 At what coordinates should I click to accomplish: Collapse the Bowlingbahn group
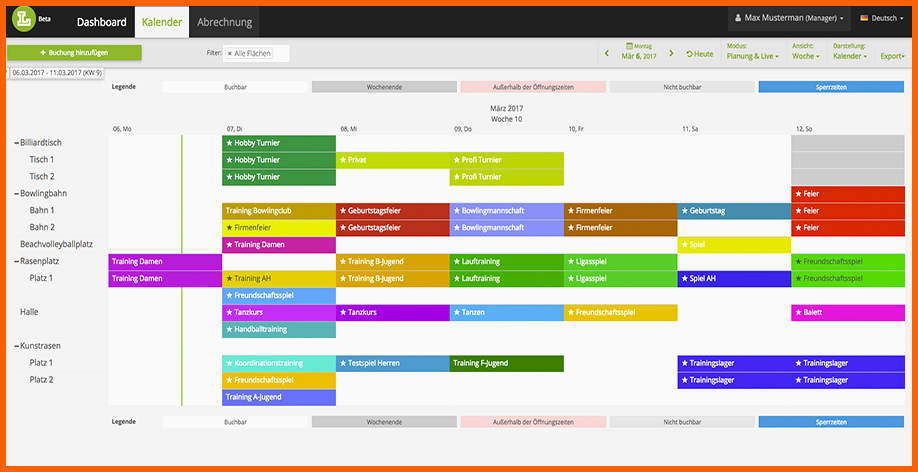[16, 194]
